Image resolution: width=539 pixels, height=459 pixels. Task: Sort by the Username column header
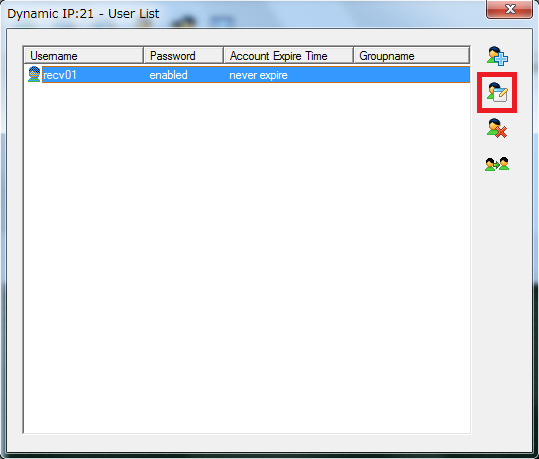coord(84,55)
